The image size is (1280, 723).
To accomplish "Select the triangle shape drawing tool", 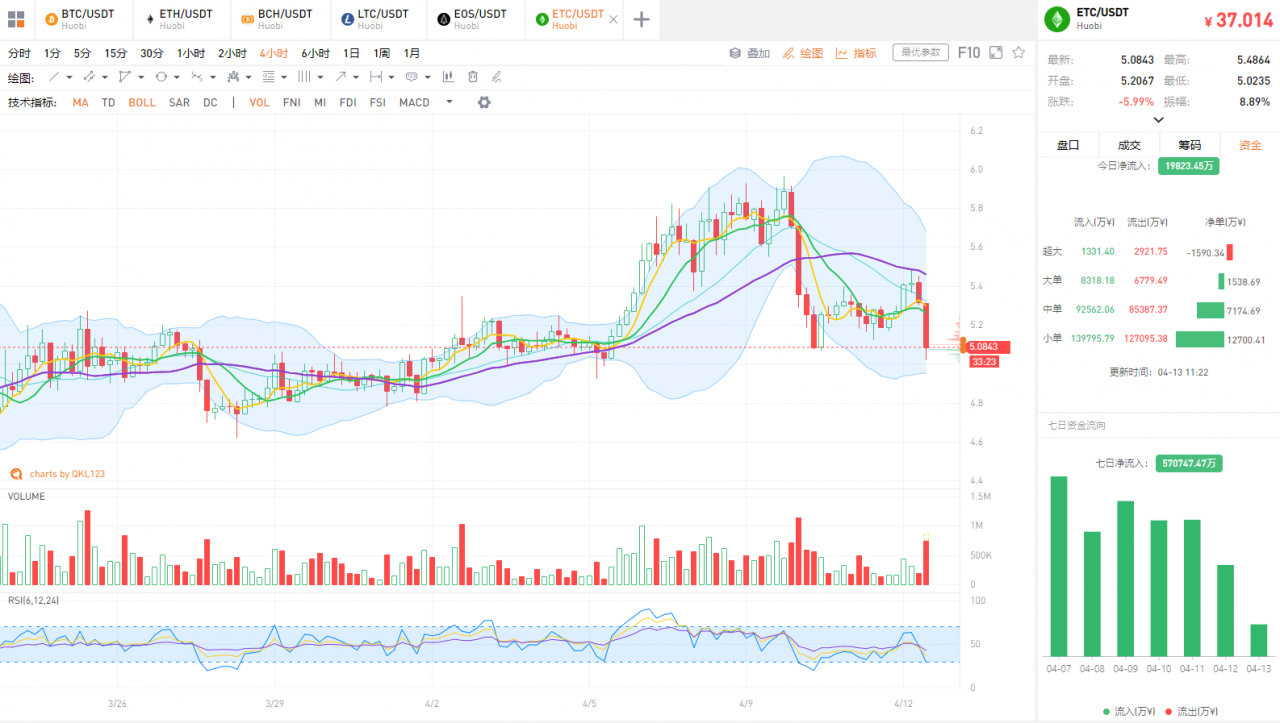I will (125, 77).
